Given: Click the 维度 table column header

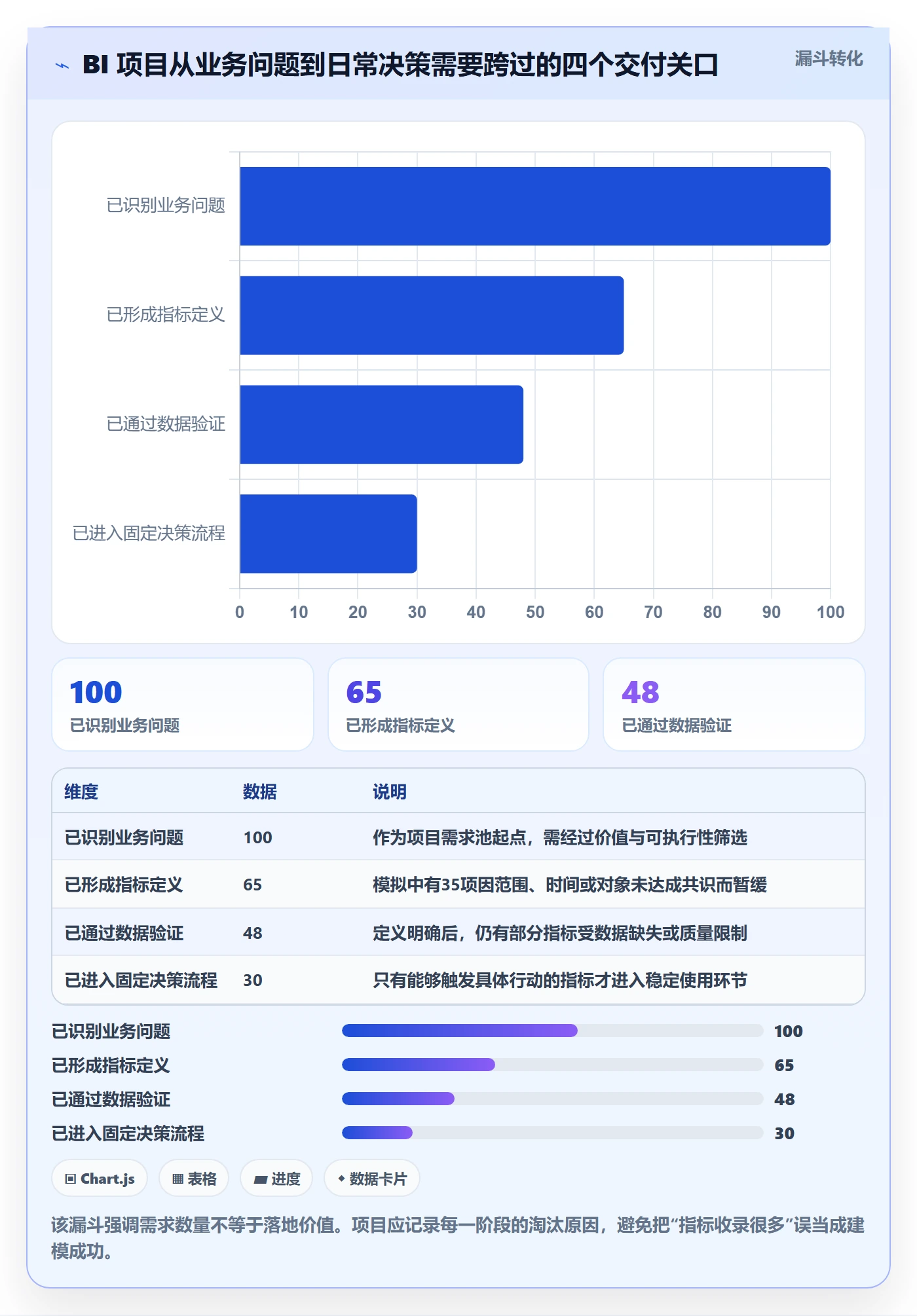Looking at the screenshot, I should pos(81,792).
